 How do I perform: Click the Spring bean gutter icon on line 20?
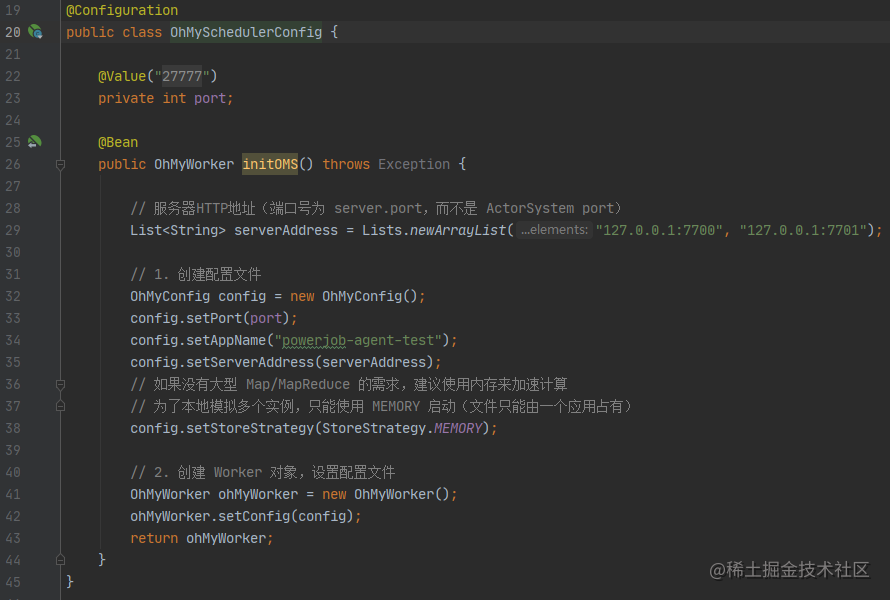(x=35, y=32)
